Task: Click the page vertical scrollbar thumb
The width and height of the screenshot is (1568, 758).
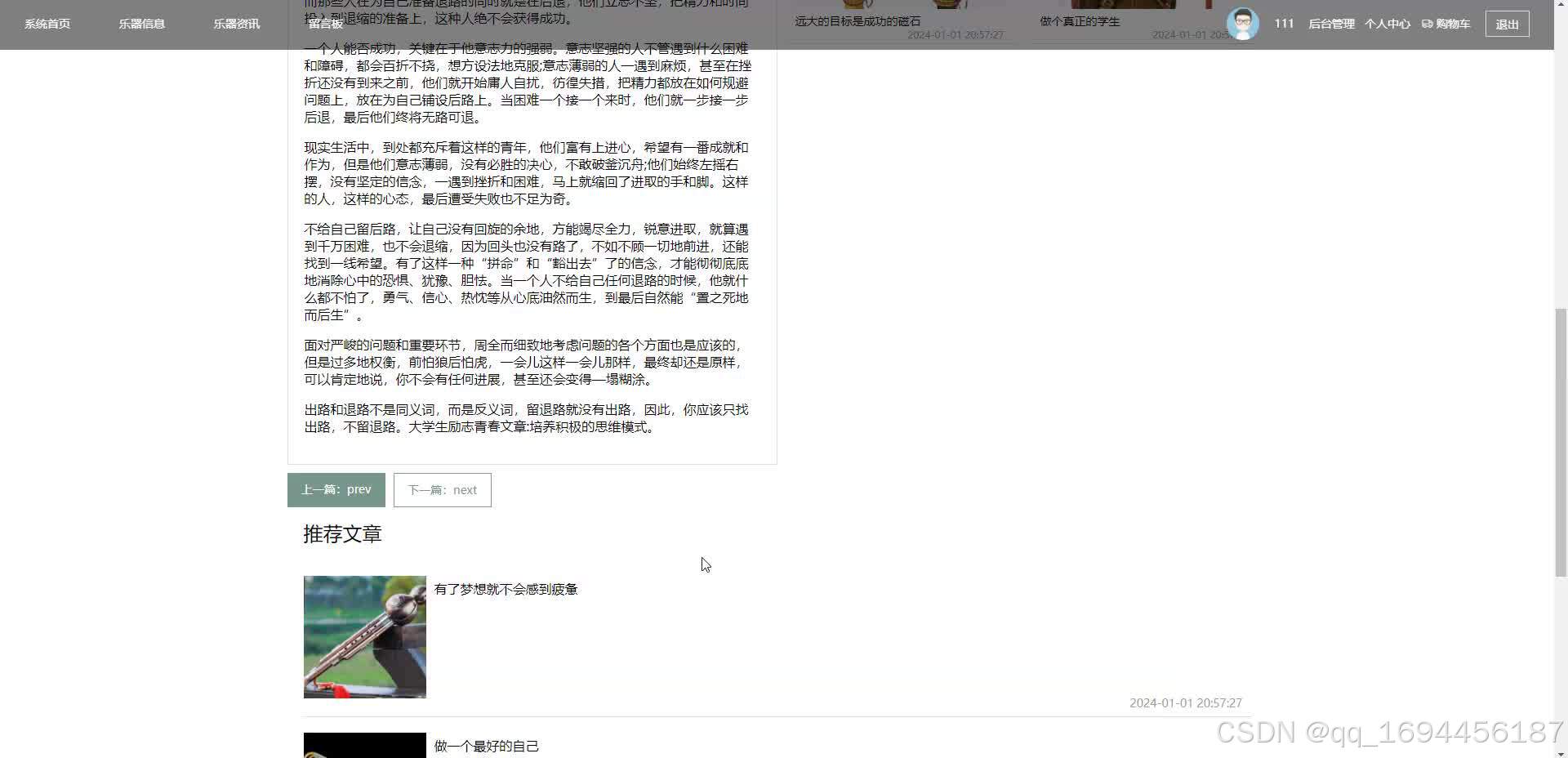Action: (x=1561, y=443)
